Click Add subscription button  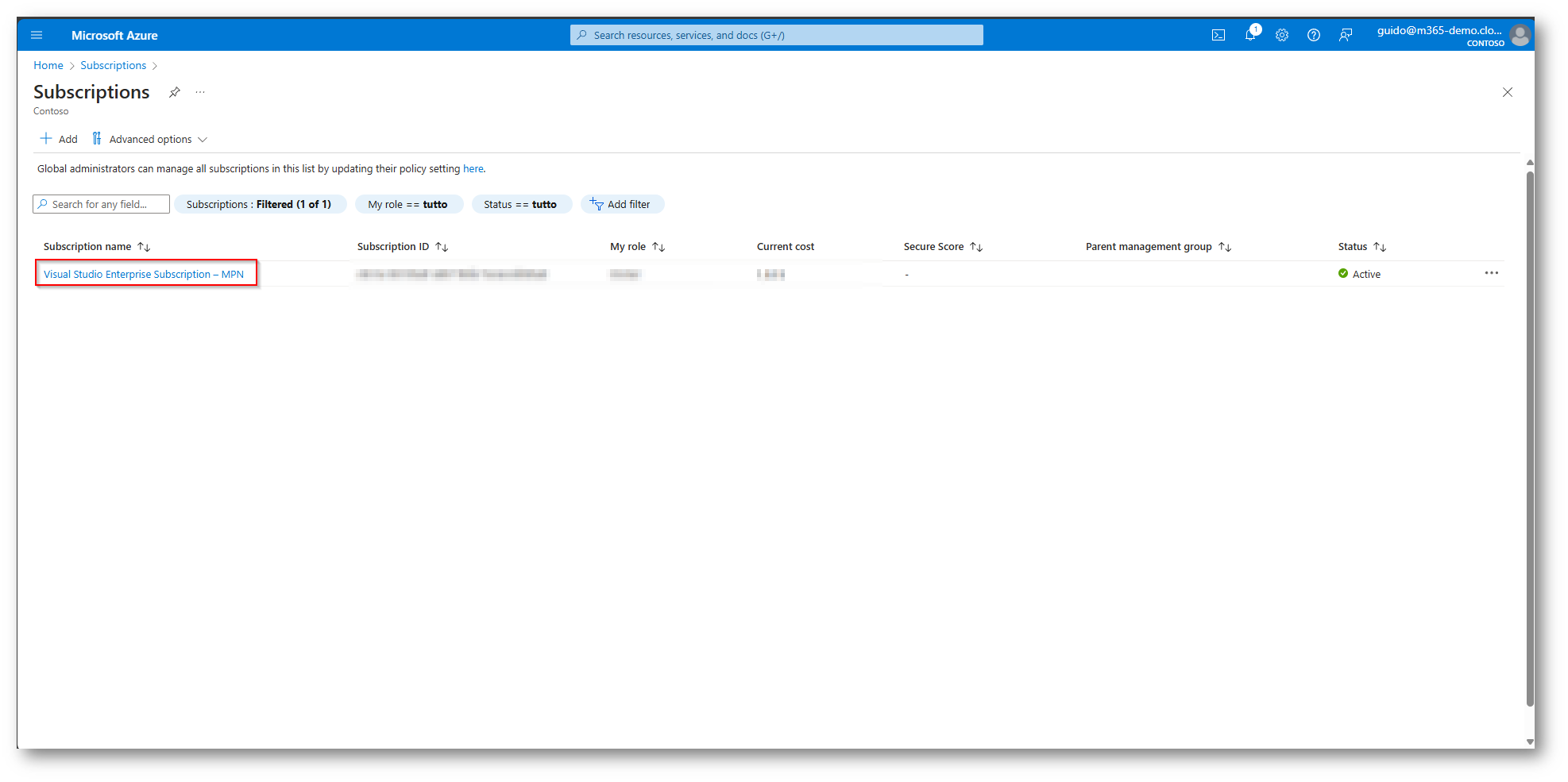coord(59,139)
